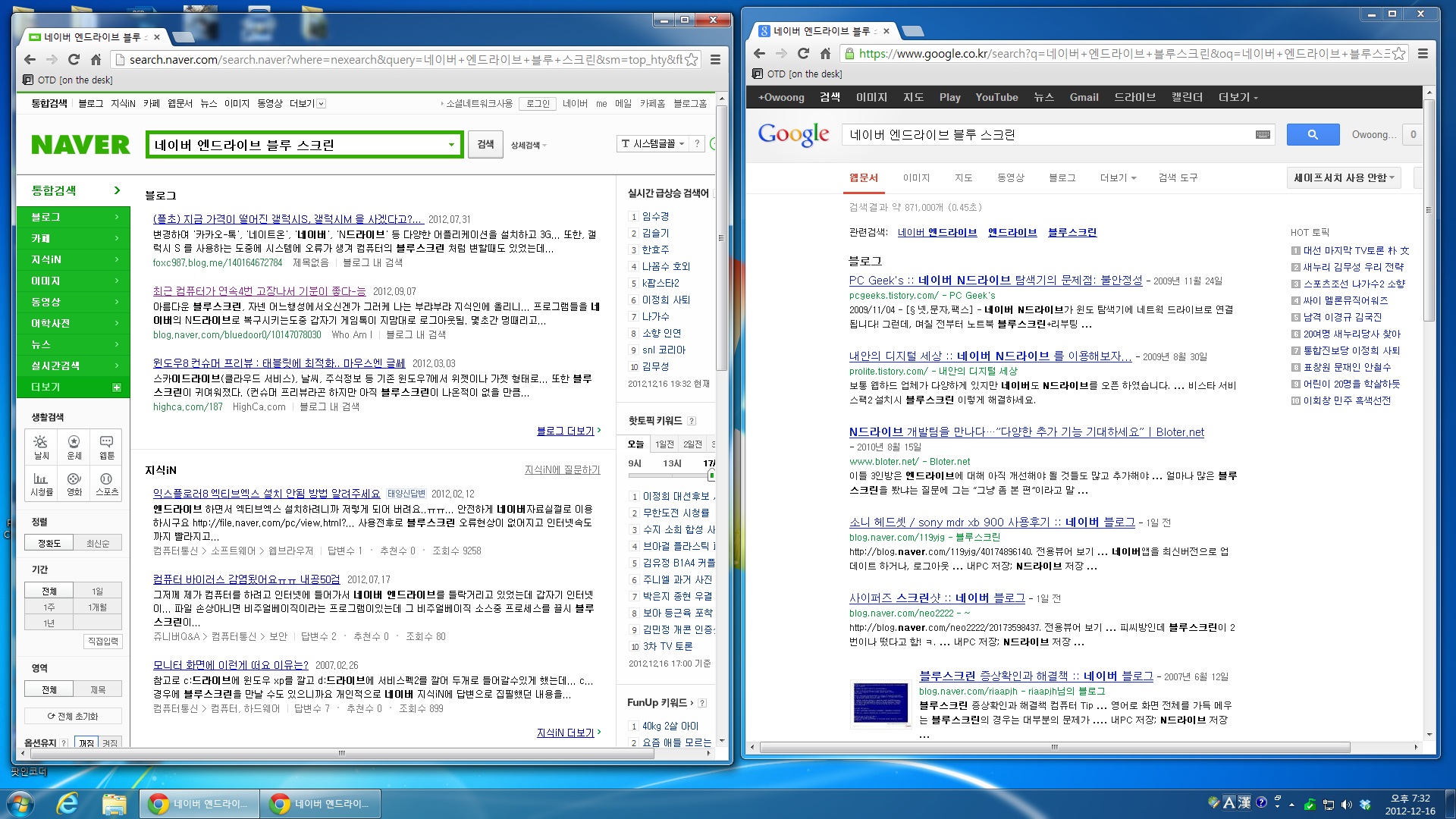Open 시스템글꼴 font dropdown
This screenshot has width=1456, height=819.
tap(652, 143)
